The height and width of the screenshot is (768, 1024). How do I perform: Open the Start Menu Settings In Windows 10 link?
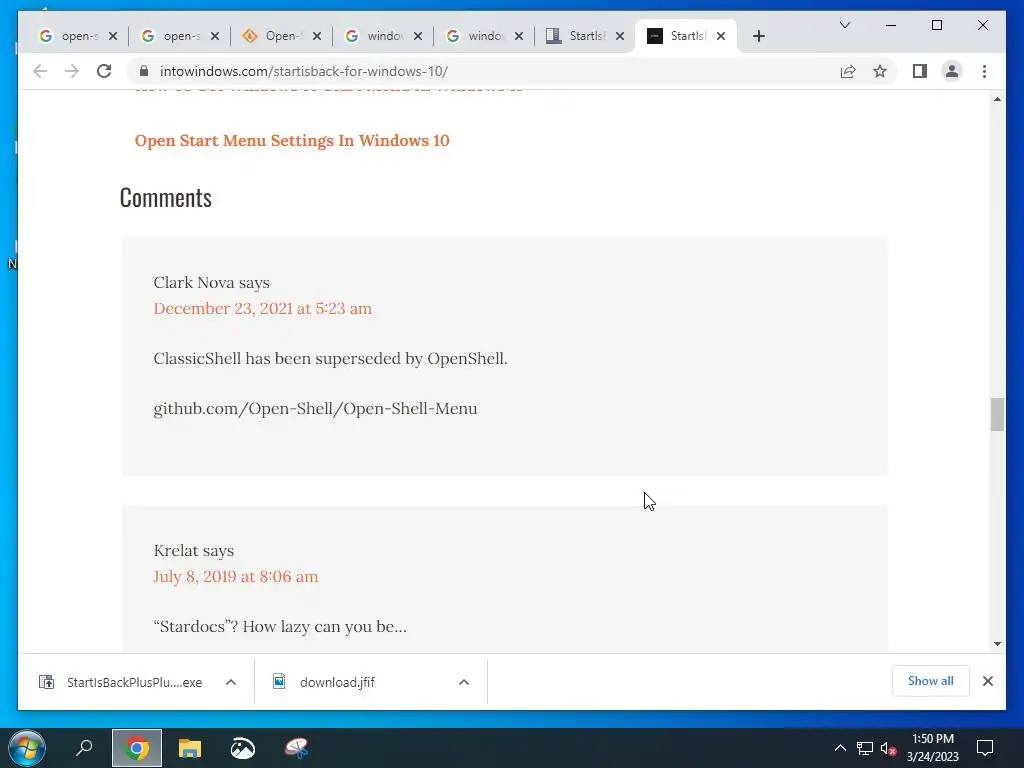(x=292, y=140)
